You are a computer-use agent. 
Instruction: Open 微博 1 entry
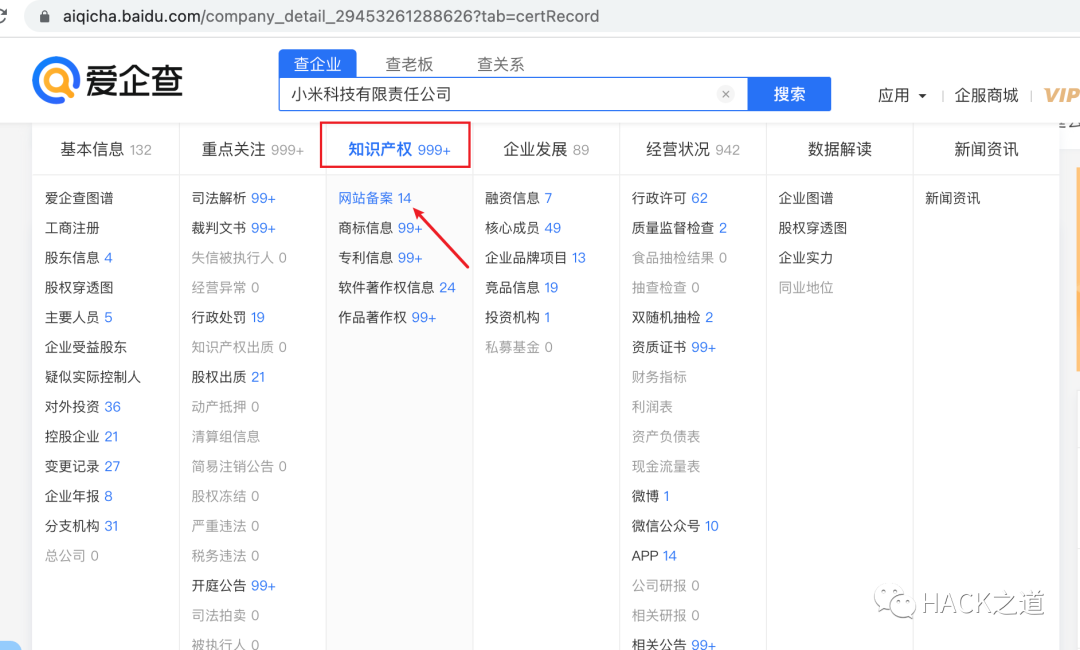(x=651, y=496)
